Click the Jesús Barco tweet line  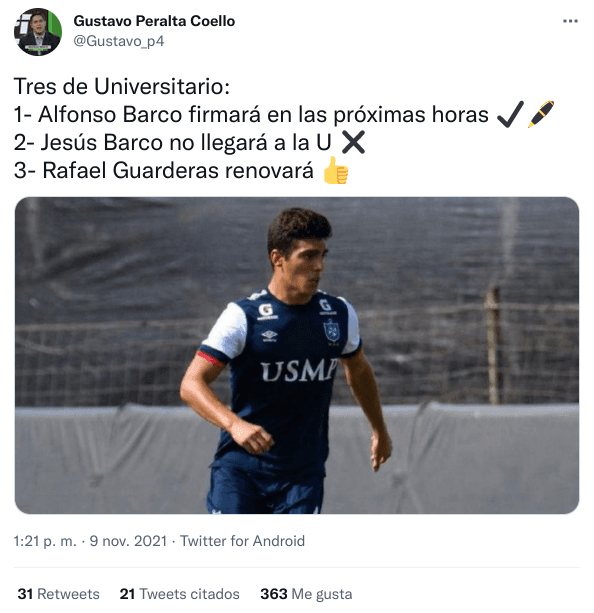tap(172, 142)
